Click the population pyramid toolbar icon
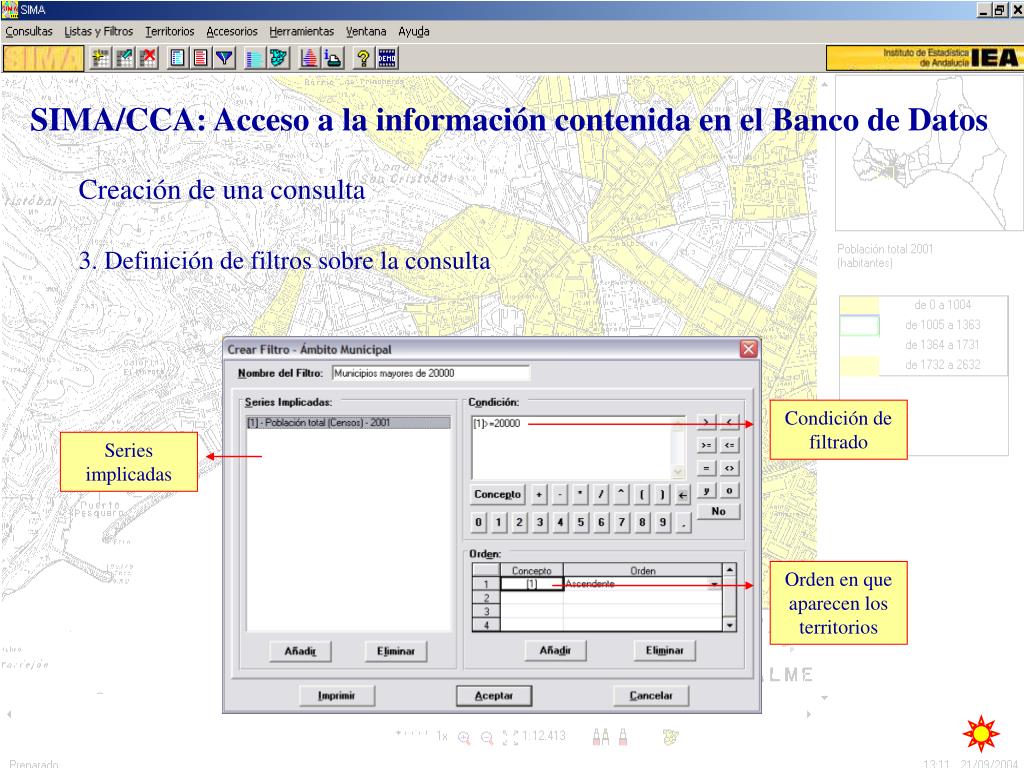 309,59
